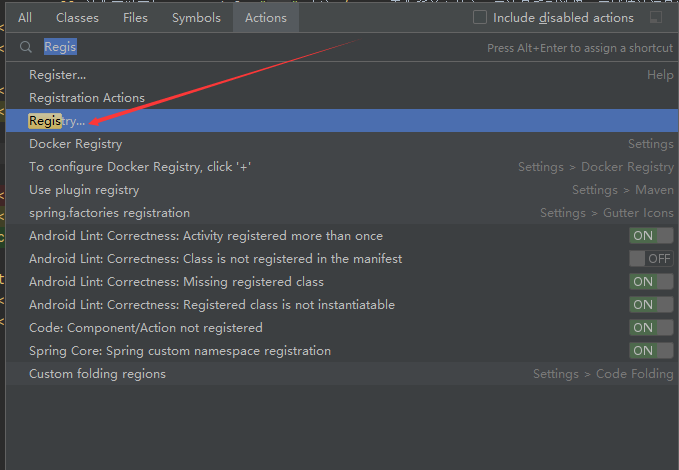Click the pin window icon at top right

coord(655,18)
